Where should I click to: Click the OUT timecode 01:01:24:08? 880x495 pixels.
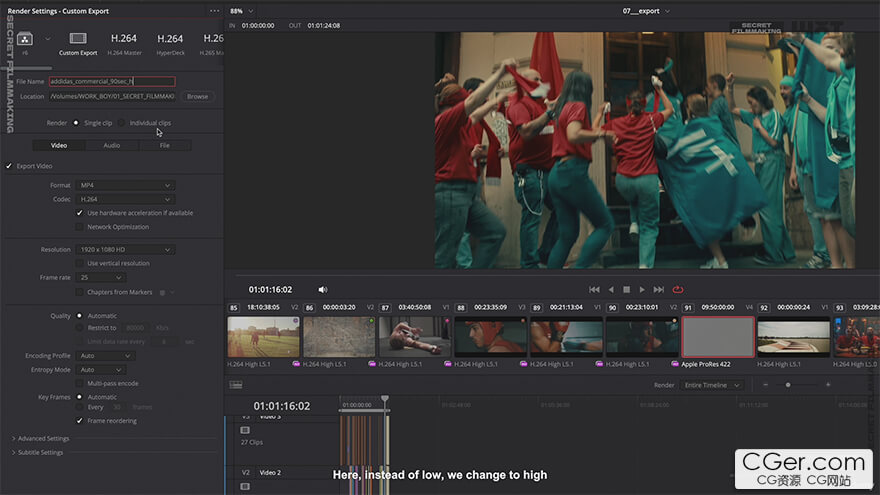[324, 26]
